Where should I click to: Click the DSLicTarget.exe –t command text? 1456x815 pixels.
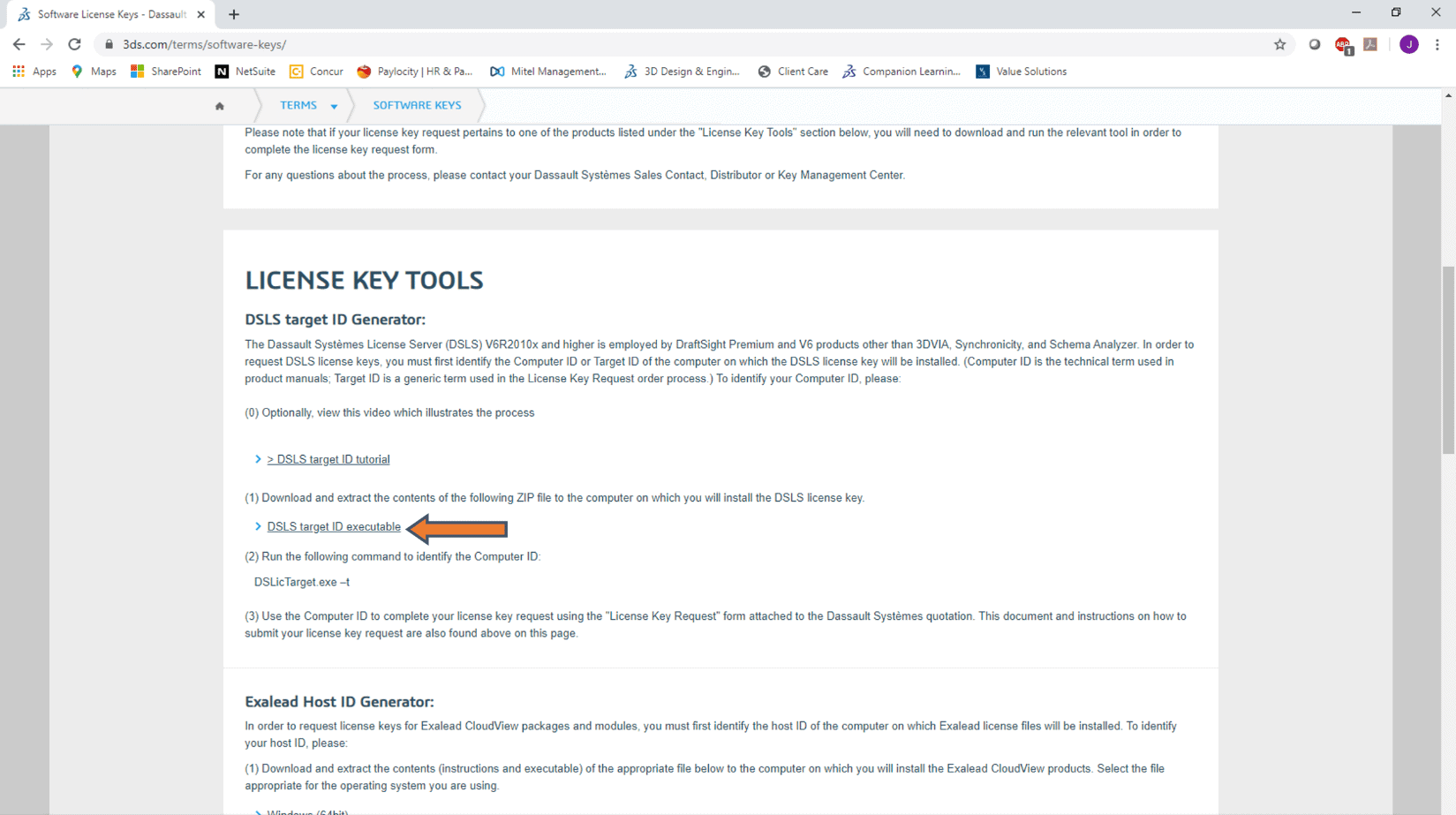302,582
